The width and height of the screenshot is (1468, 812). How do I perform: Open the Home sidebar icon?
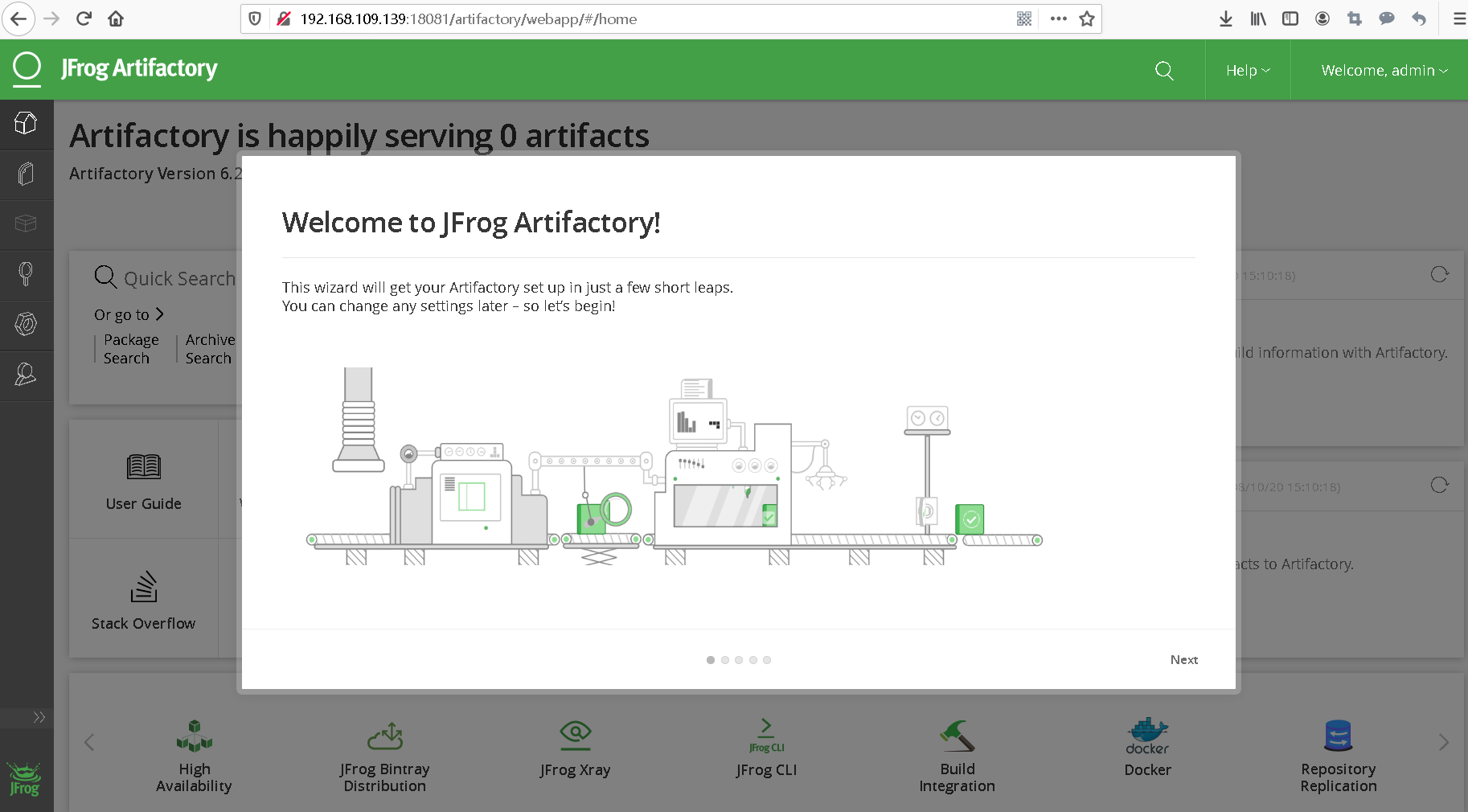pos(26,124)
